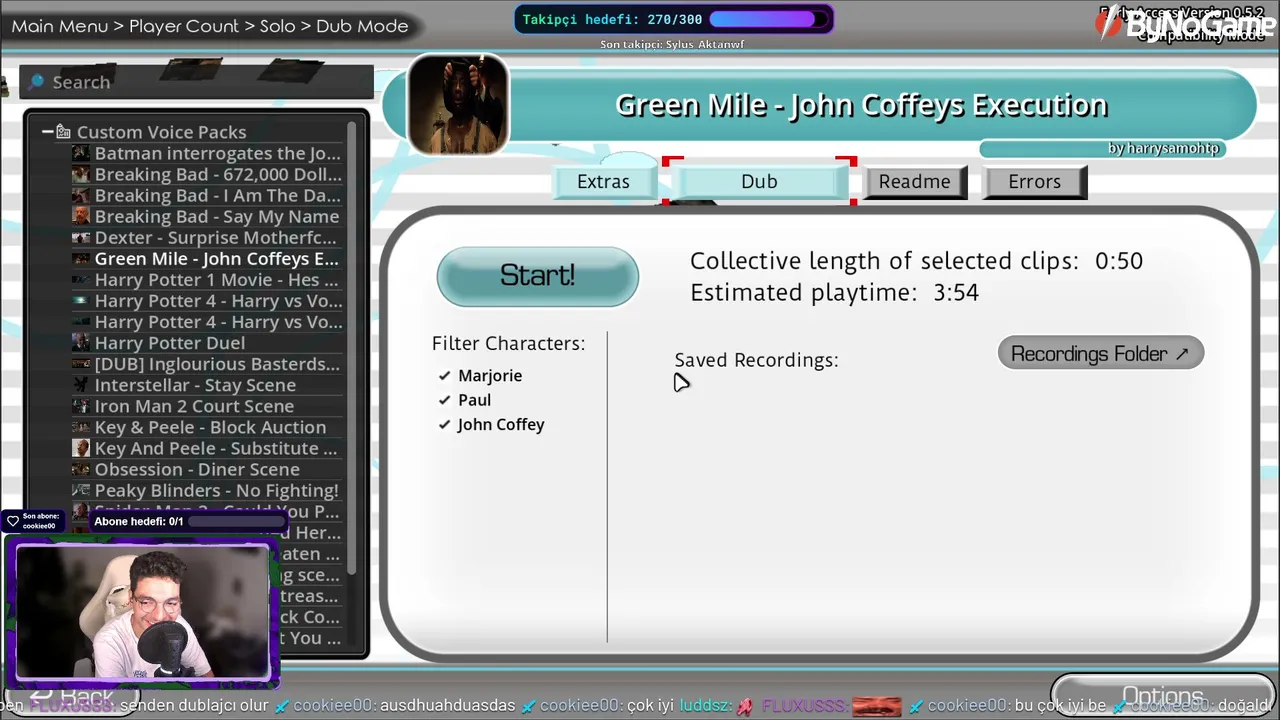
Task: Open the Readme tab
Action: [914, 181]
